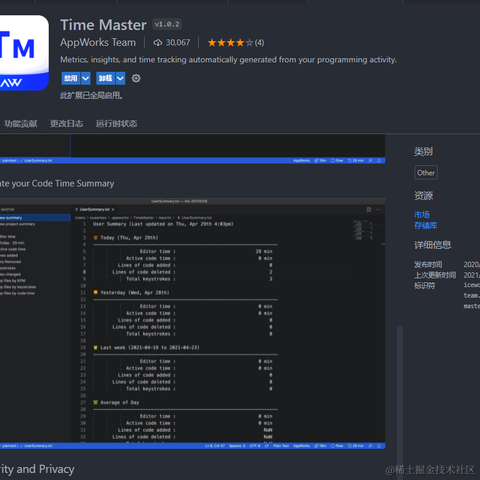Click the Time Master extension title
The height and width of the screenshot is (480, 480).
103,25
